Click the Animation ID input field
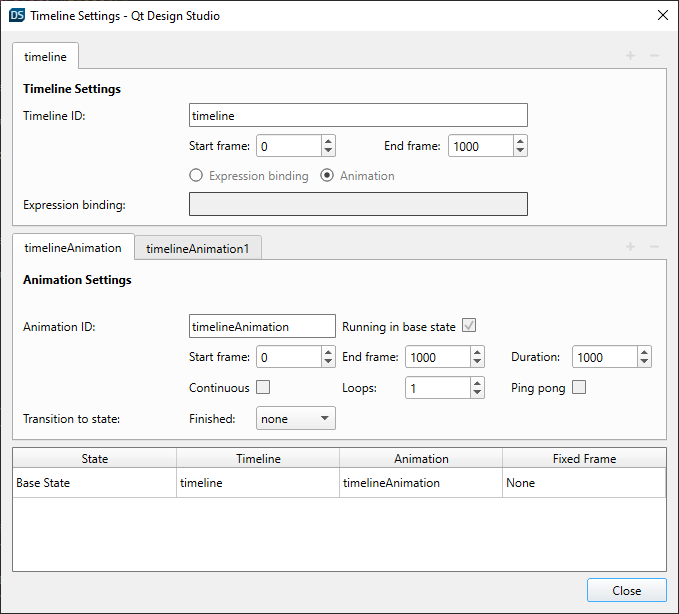The image size is (679, 614). coord(262,326)
